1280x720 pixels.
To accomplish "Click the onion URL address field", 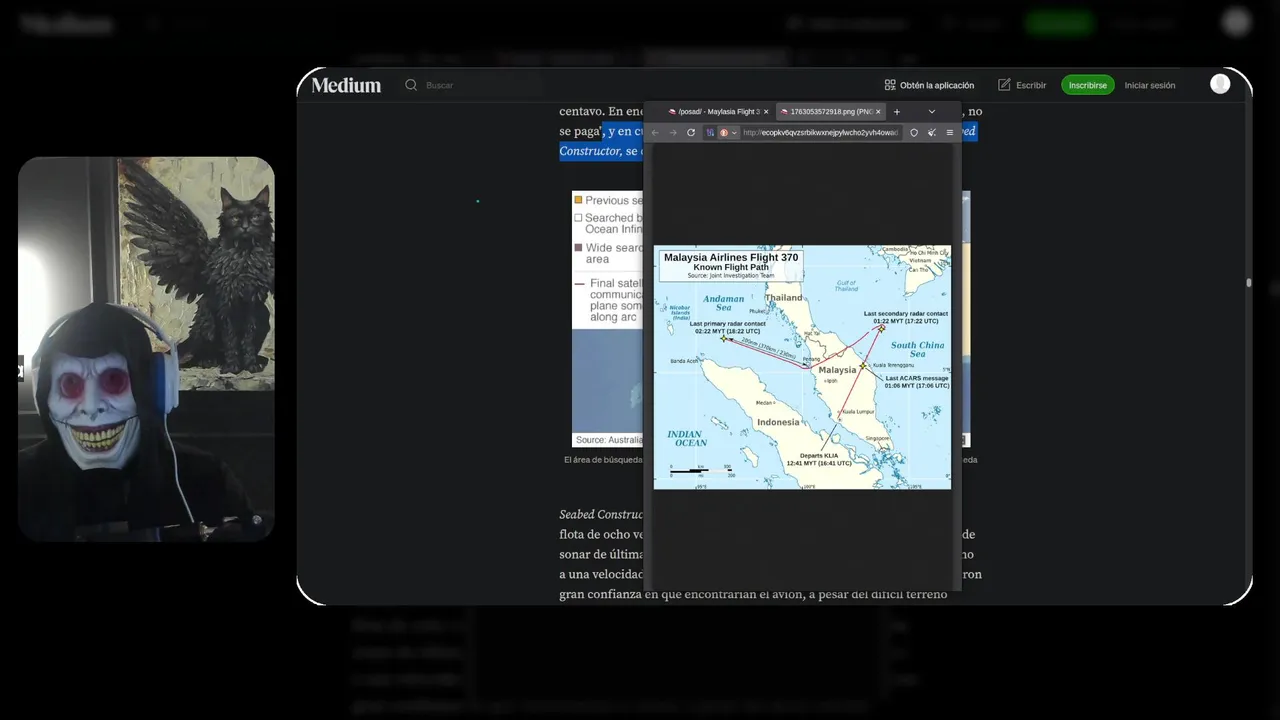I will point(820,132).
